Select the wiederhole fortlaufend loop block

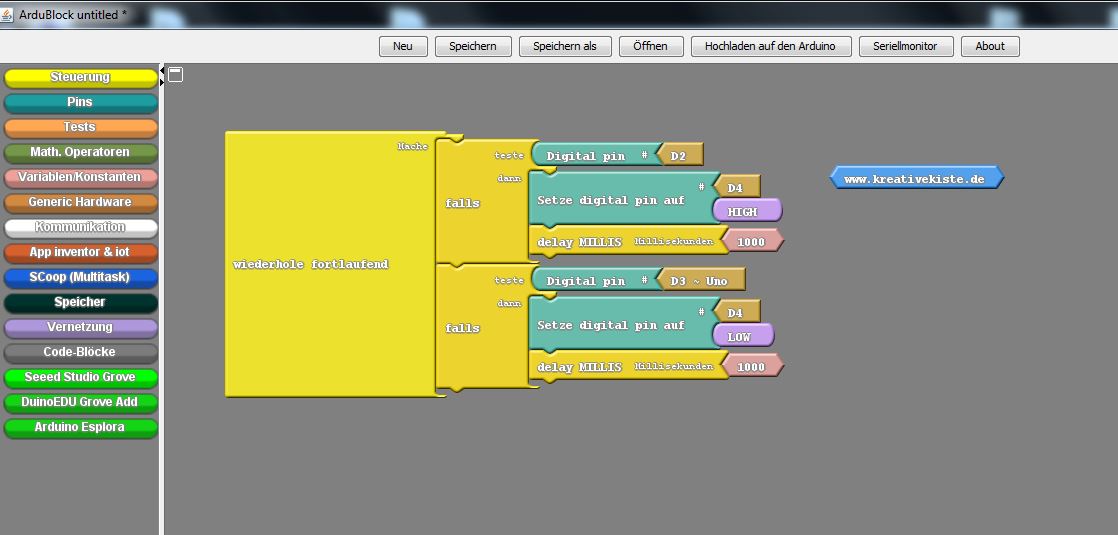point(310,264)
